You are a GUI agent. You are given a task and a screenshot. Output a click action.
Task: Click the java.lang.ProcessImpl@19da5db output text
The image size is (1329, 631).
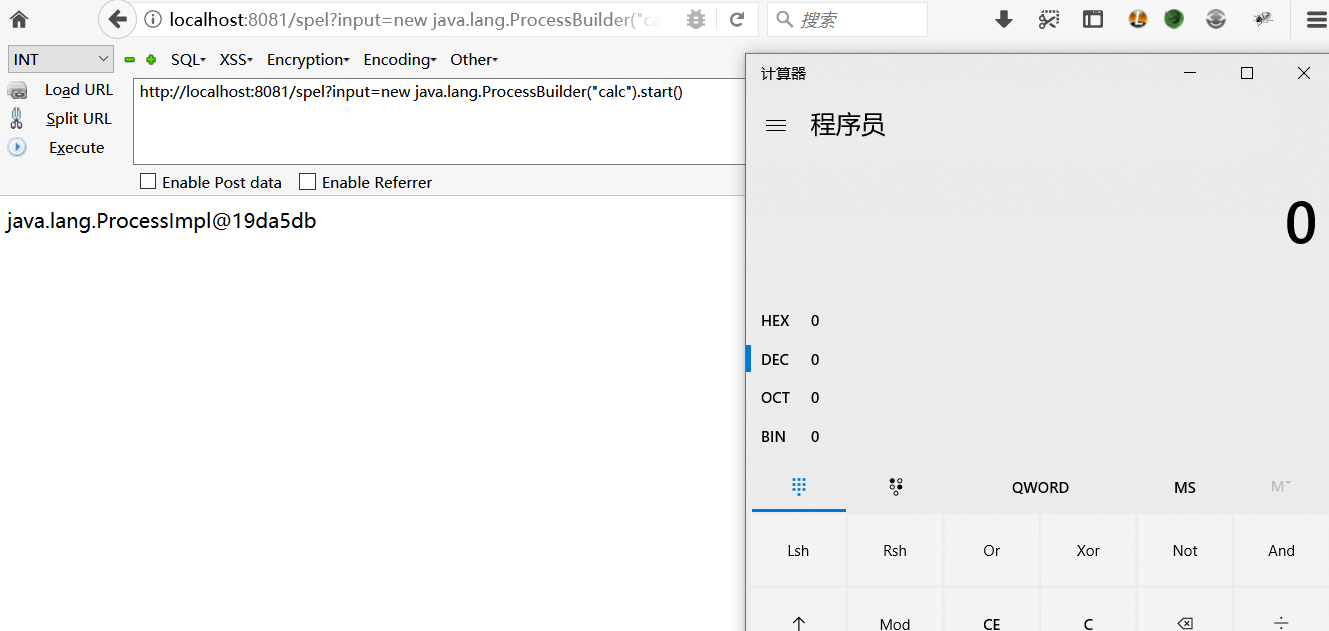click(x=161, y=221)
